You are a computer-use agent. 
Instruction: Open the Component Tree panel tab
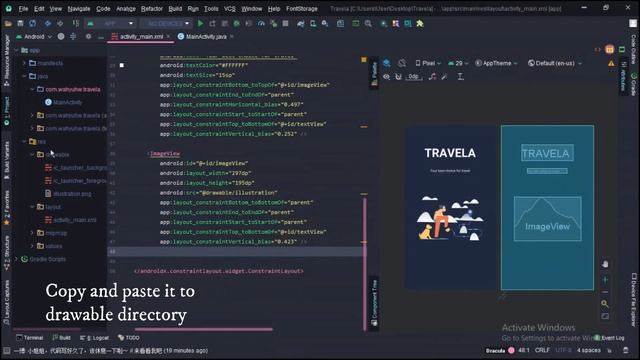coord(374,303)
